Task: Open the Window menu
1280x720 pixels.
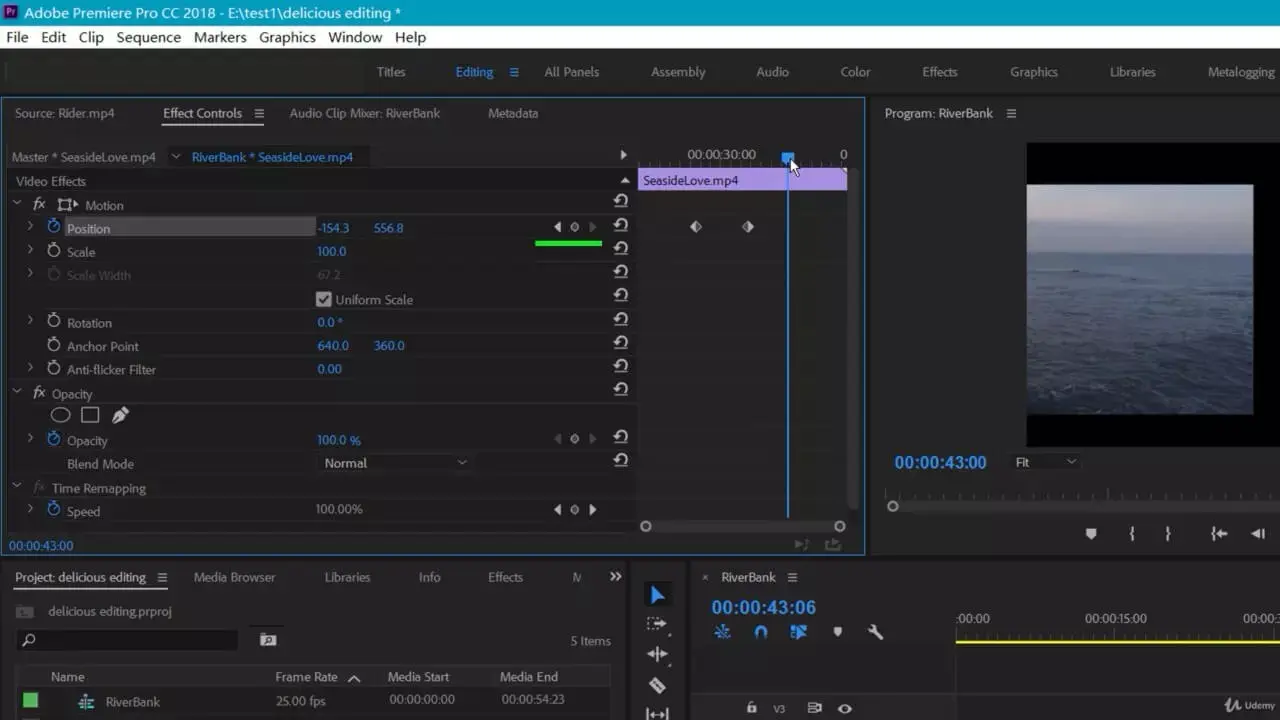Action: pos(355,37)
